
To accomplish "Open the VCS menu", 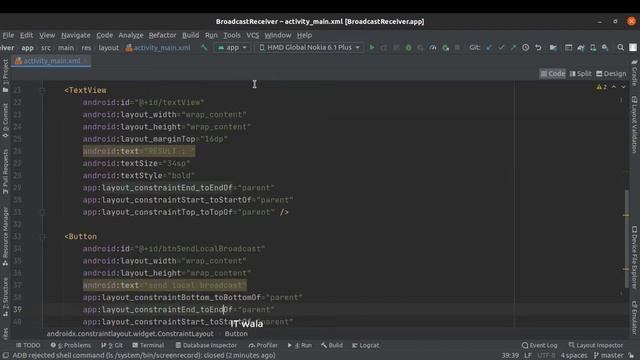I will coord(252,35).
